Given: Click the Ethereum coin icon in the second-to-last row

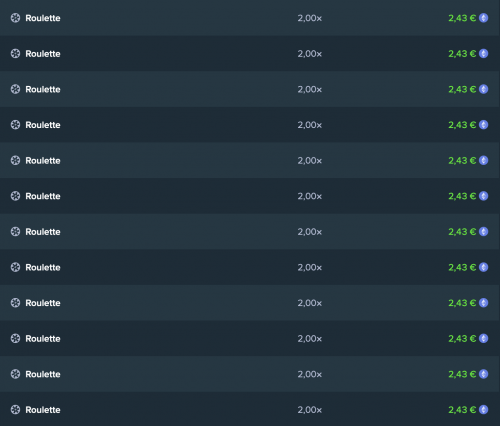Looking at the screenshot, I should tap(484, 374).
